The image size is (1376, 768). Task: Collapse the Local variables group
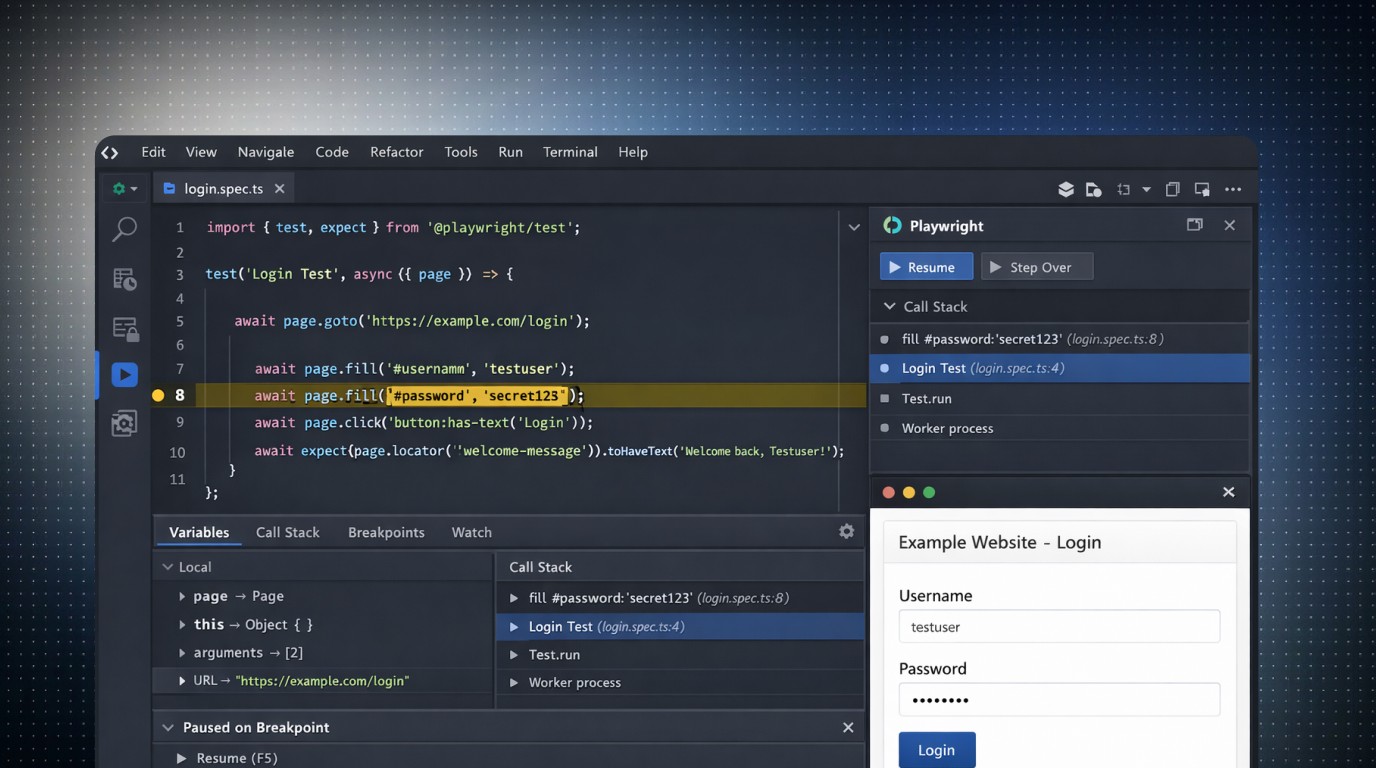pyautogui.click(x=168, y=567)
